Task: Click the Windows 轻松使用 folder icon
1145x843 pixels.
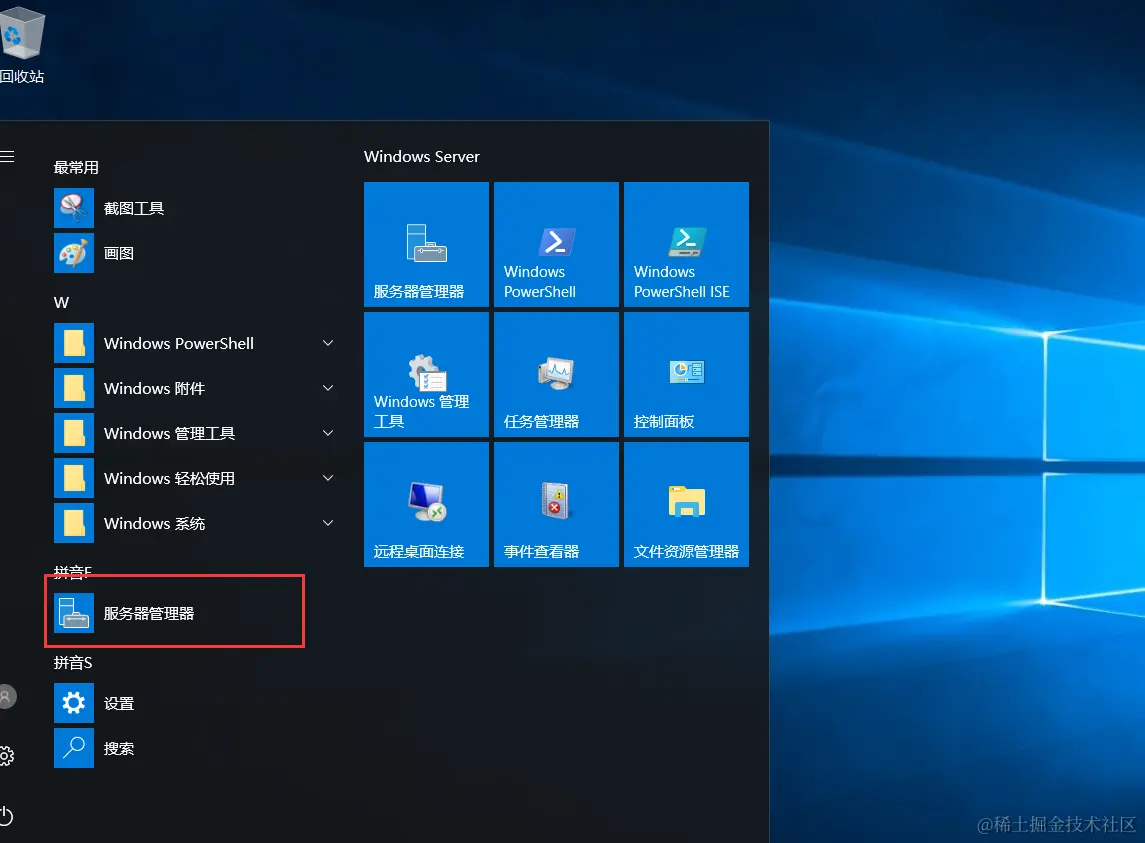Action: 74,478
